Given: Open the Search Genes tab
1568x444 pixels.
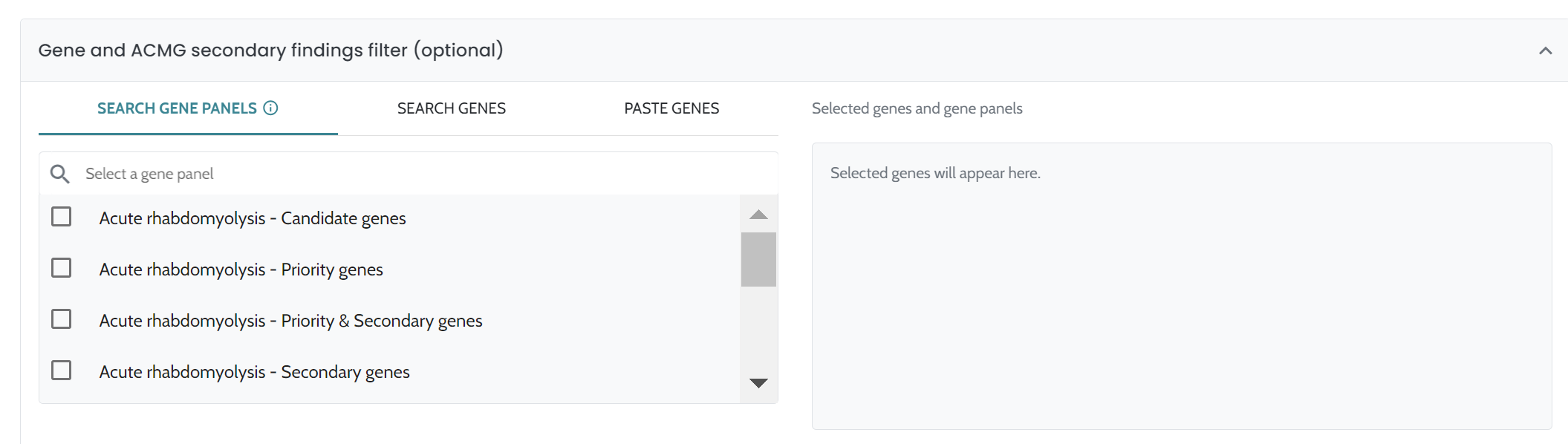Looking at the screenshot, I should click(451, 108).
